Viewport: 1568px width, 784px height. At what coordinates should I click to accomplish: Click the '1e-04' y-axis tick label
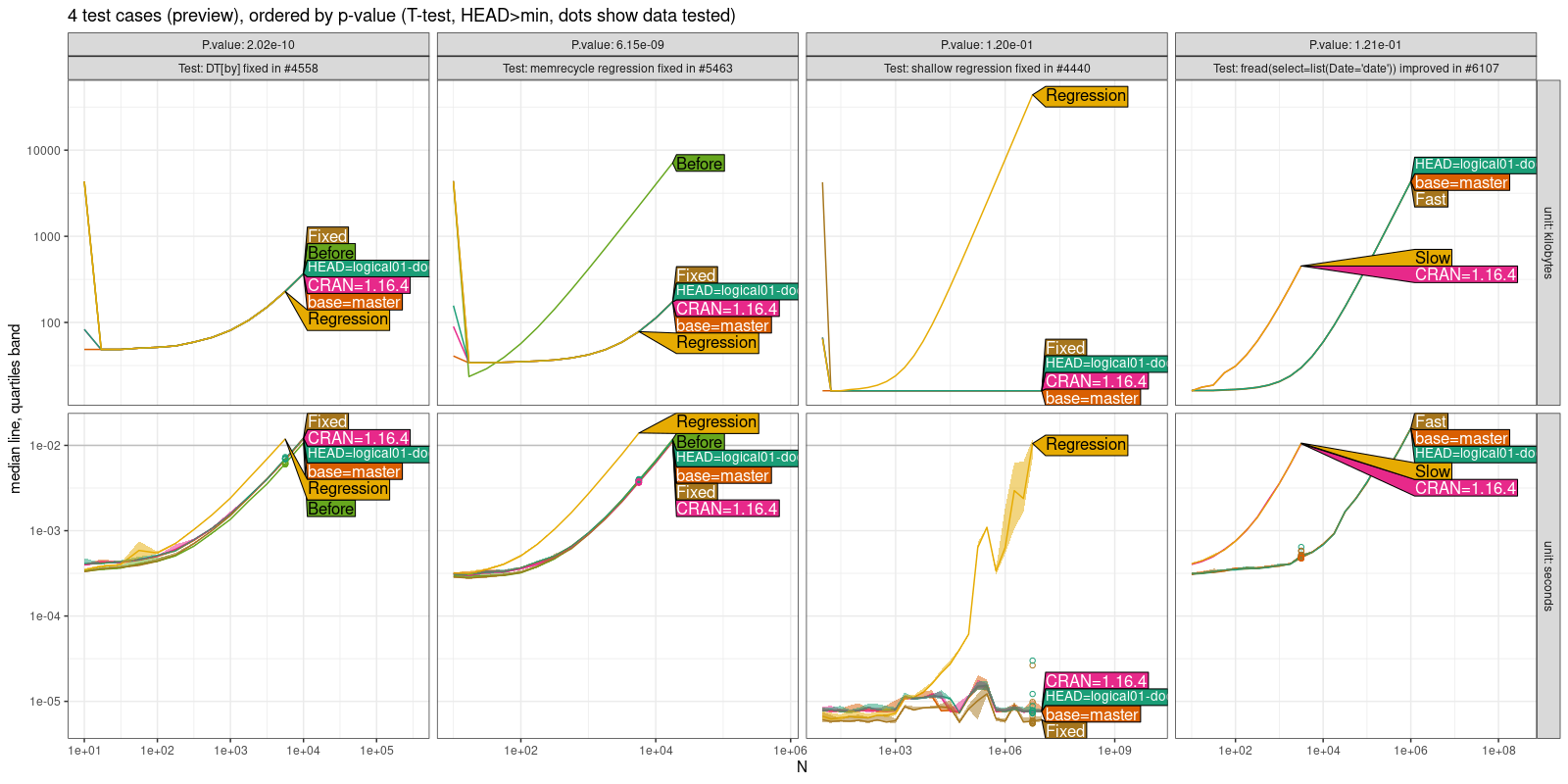(45, 616)
